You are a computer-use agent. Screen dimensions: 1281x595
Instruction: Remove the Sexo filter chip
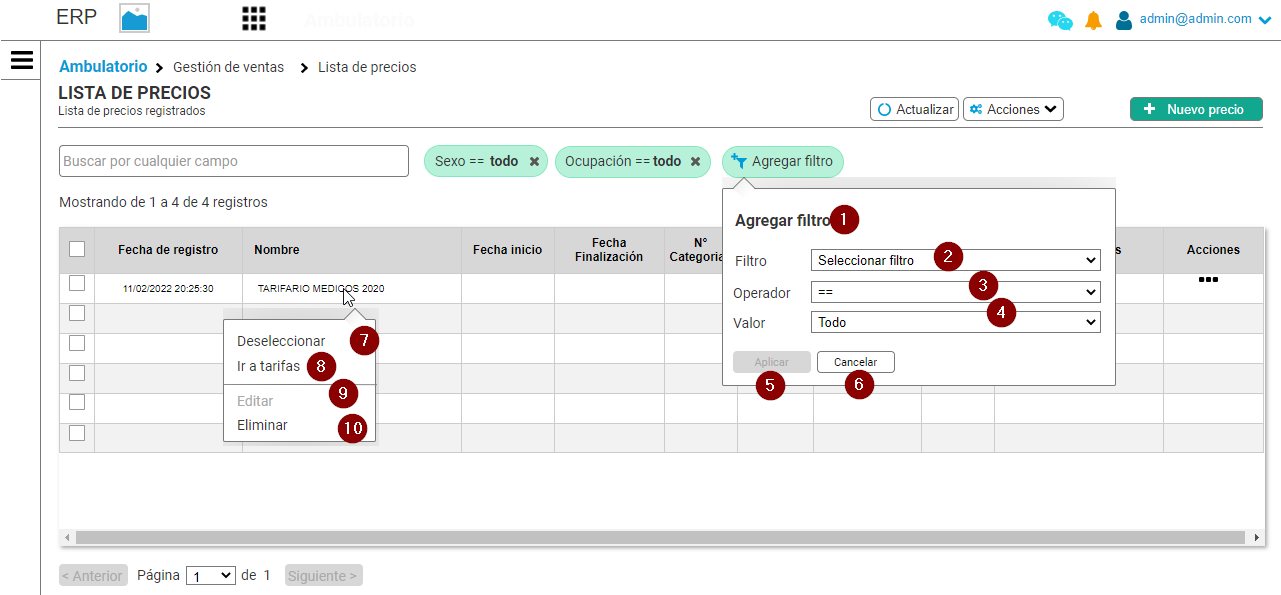pos(534,162)
